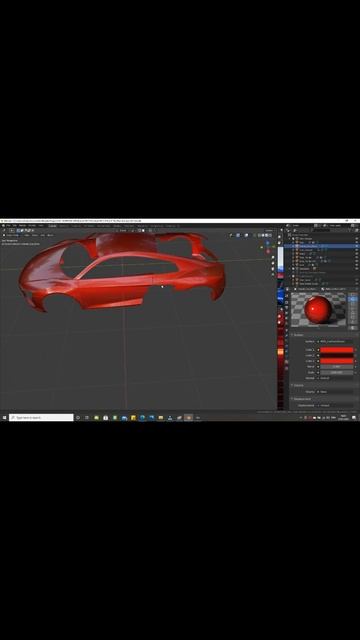Switch viewport to Solid shading
The width and height of the screenshot is (360, 640).
tap(263, 235)
